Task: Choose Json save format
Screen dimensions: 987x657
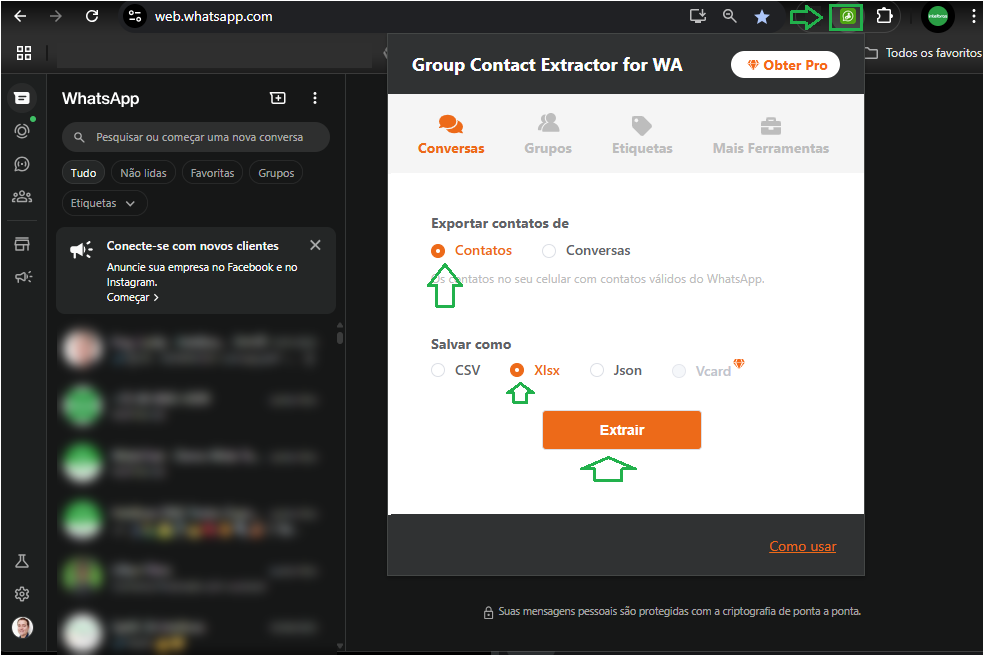Action: 597,371
